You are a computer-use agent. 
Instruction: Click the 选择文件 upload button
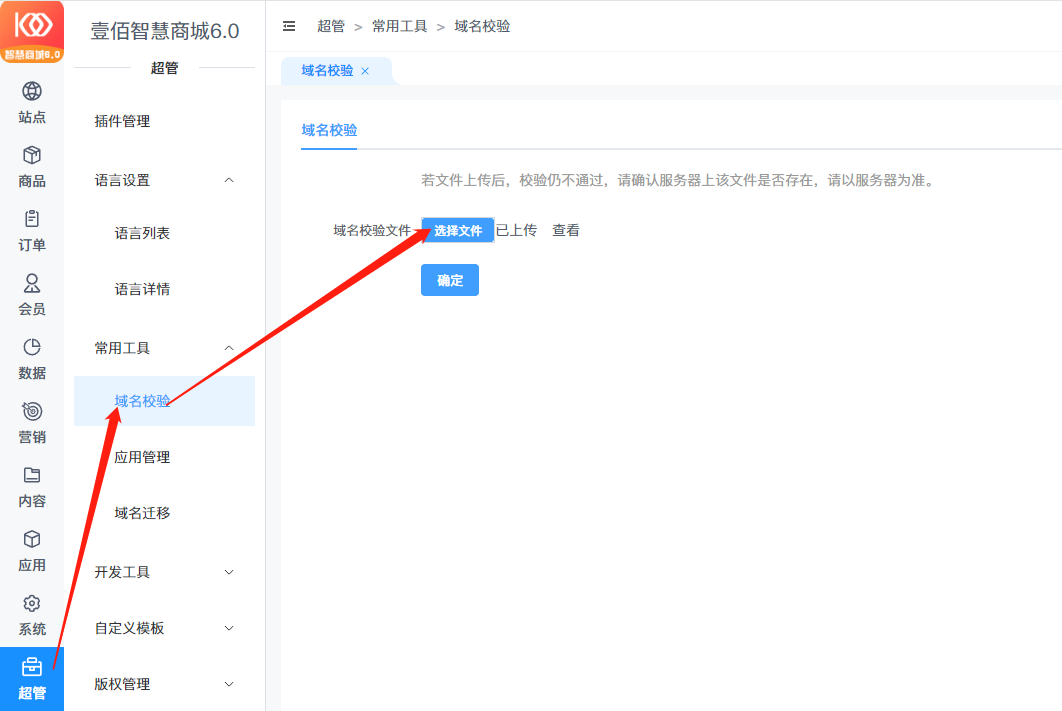pos(458,231)
